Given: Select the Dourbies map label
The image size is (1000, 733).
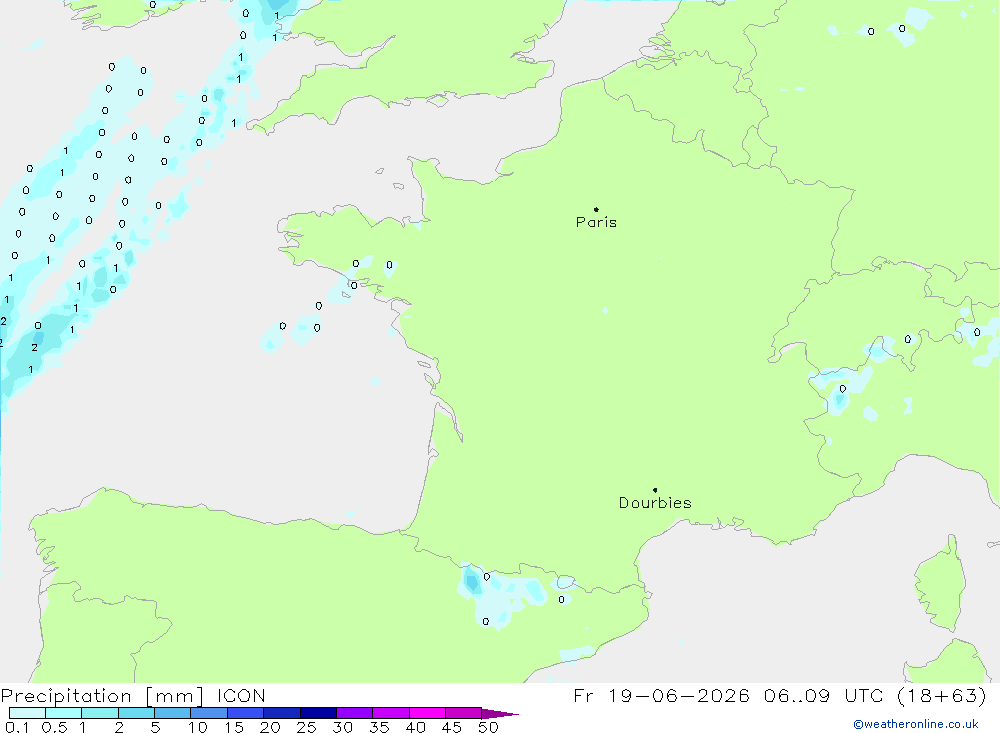Looking at the screenshot, I should (x=655, y=503).
